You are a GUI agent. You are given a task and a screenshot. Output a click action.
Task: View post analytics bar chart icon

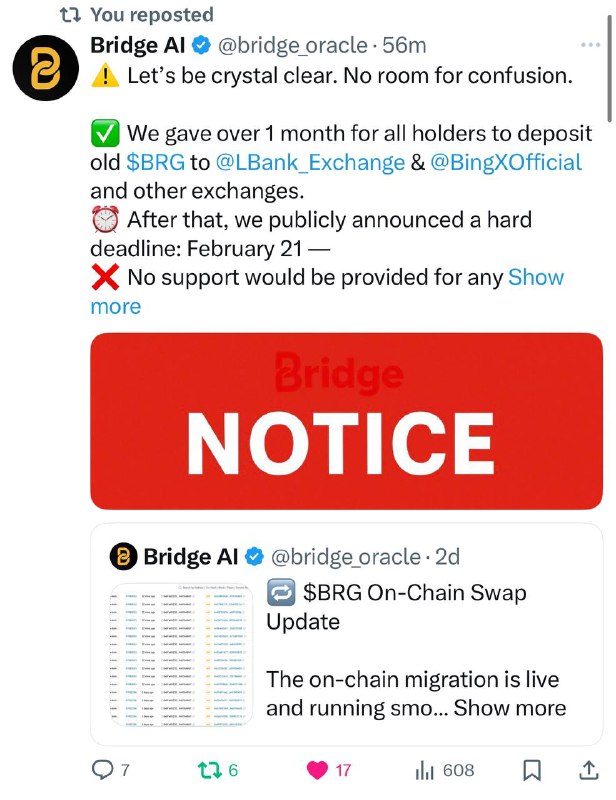tap(425, 770)
